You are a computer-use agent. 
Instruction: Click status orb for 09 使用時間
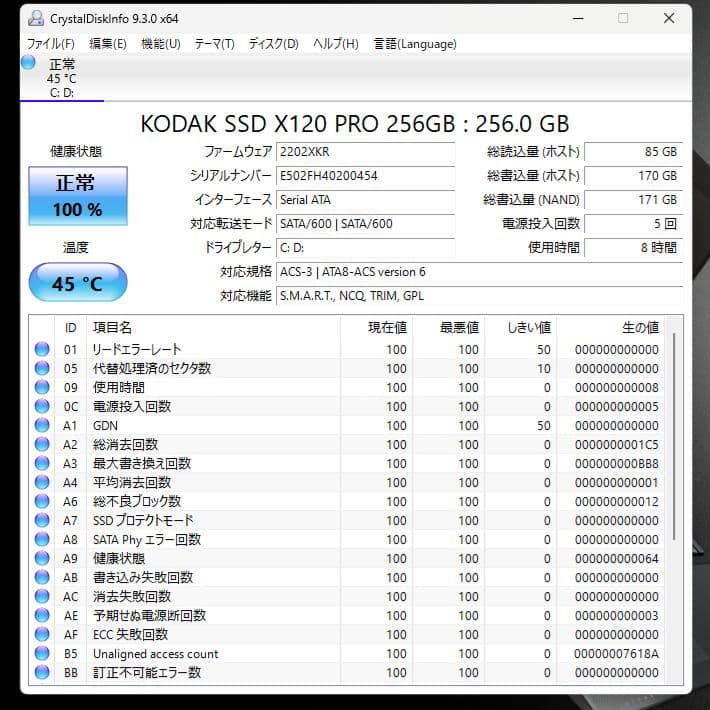(x=42, y=387)
